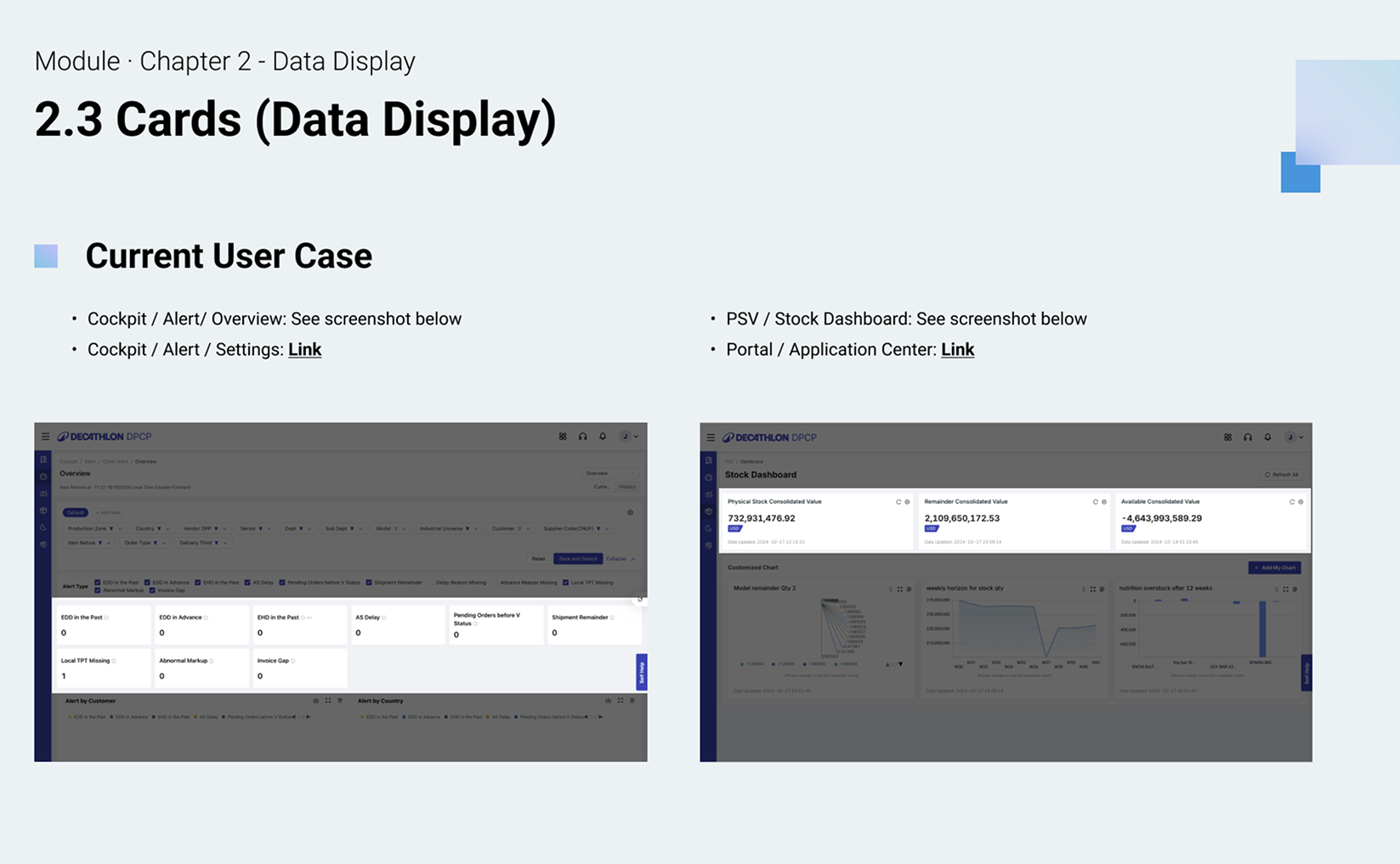The image size is (1400, 864).
Task: Click first sidebar icon in Overview screenshot
Action: point(43,460)
